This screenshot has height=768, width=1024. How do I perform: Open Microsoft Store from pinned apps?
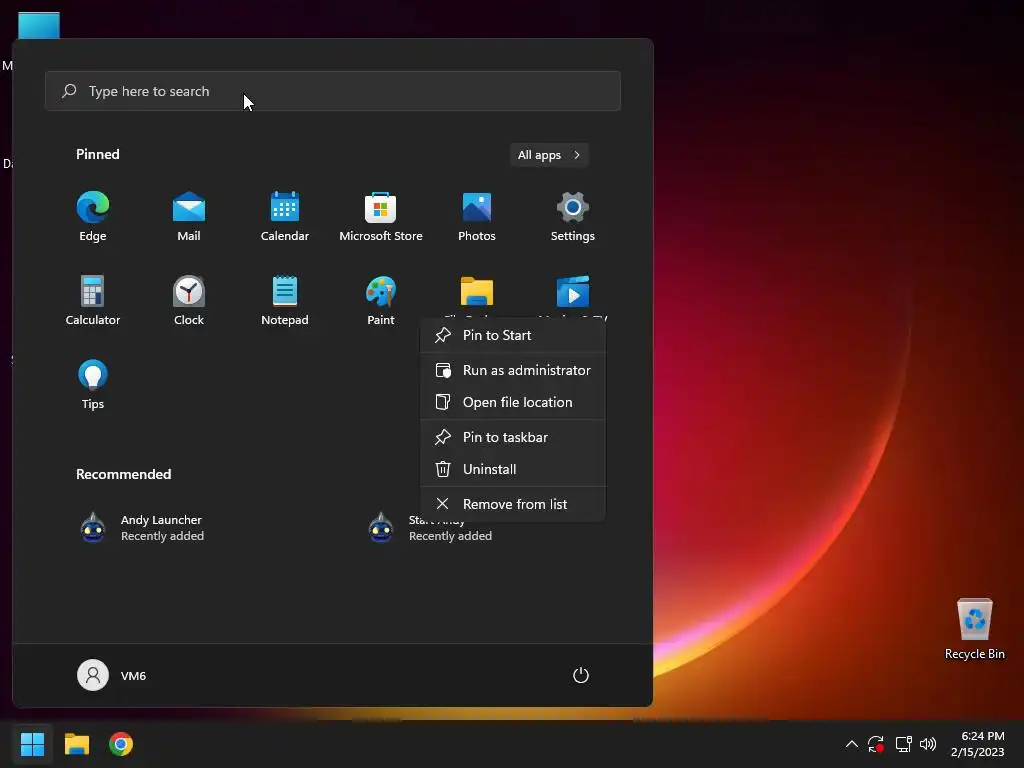pyautogui.click(x=381, y=217)
